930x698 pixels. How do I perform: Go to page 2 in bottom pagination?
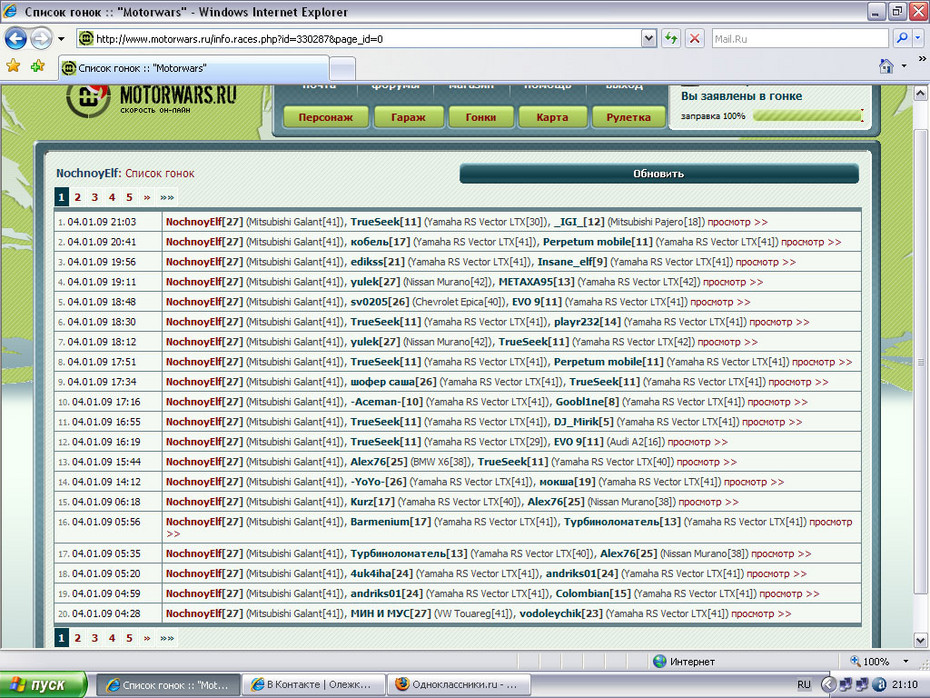click(78, 638)
